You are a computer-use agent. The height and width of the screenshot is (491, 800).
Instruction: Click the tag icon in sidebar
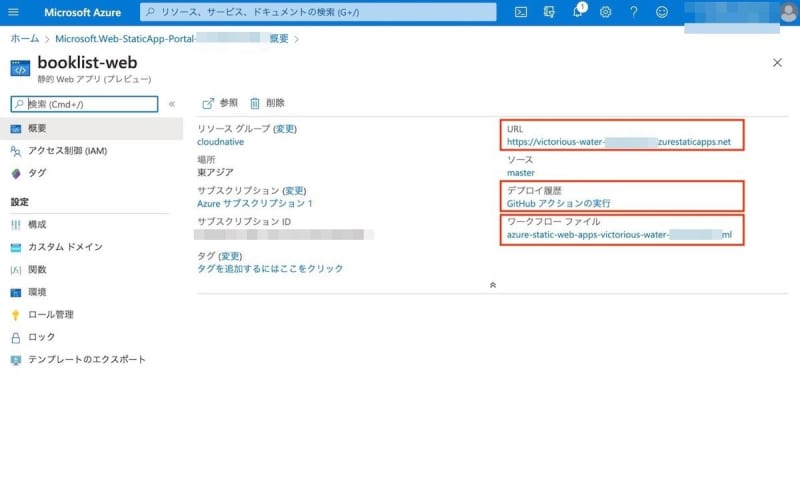(x=16, y=174)
